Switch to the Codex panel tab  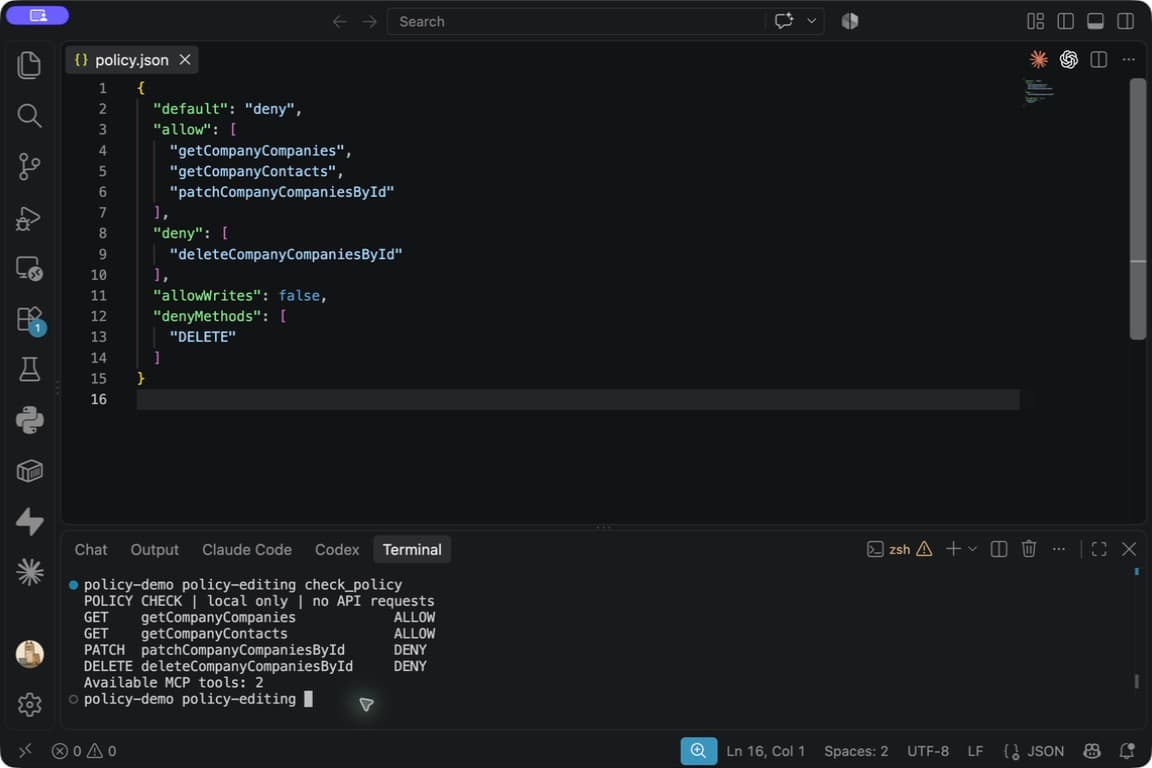click(336, 550)
